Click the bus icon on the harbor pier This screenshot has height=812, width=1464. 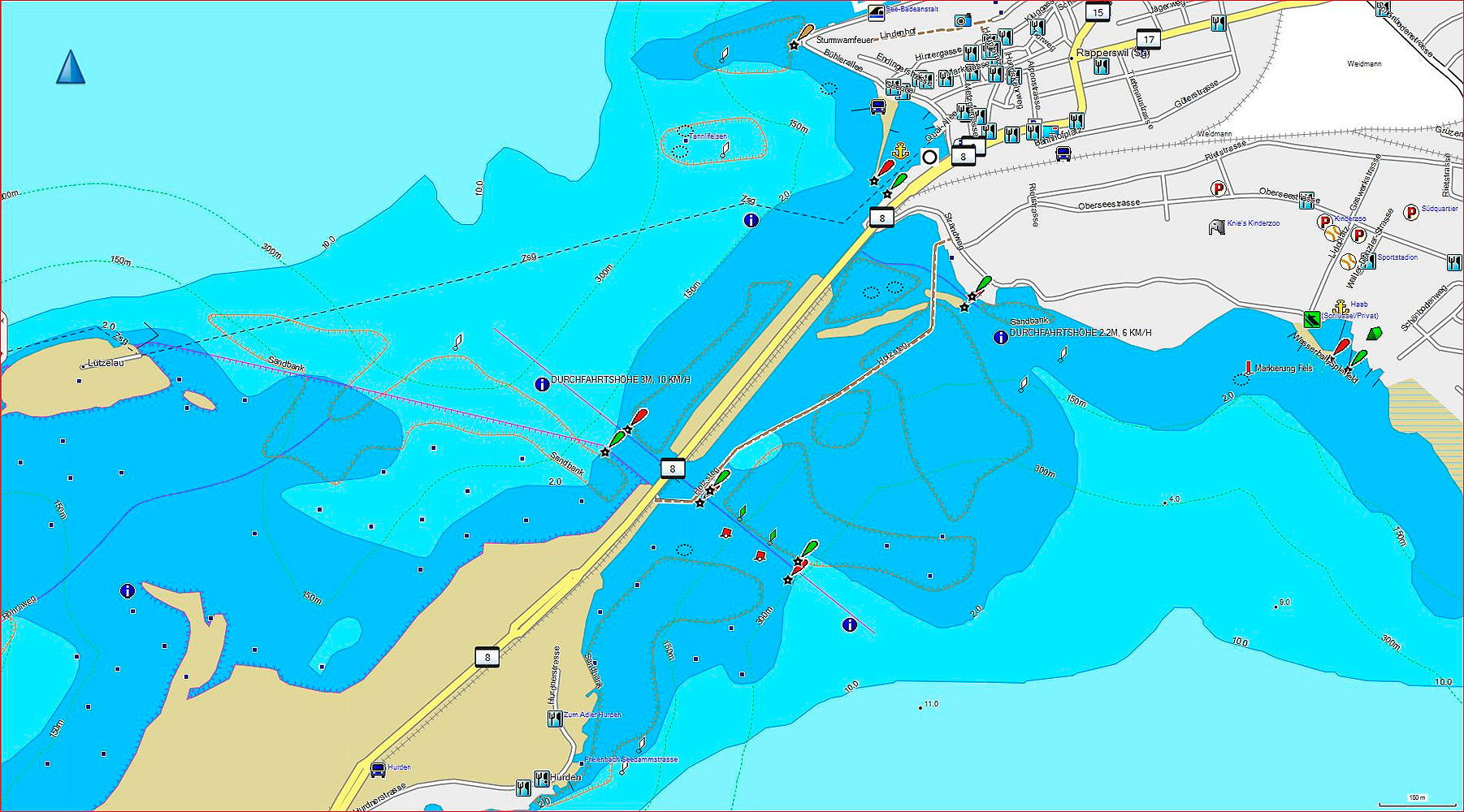point(878,106)
